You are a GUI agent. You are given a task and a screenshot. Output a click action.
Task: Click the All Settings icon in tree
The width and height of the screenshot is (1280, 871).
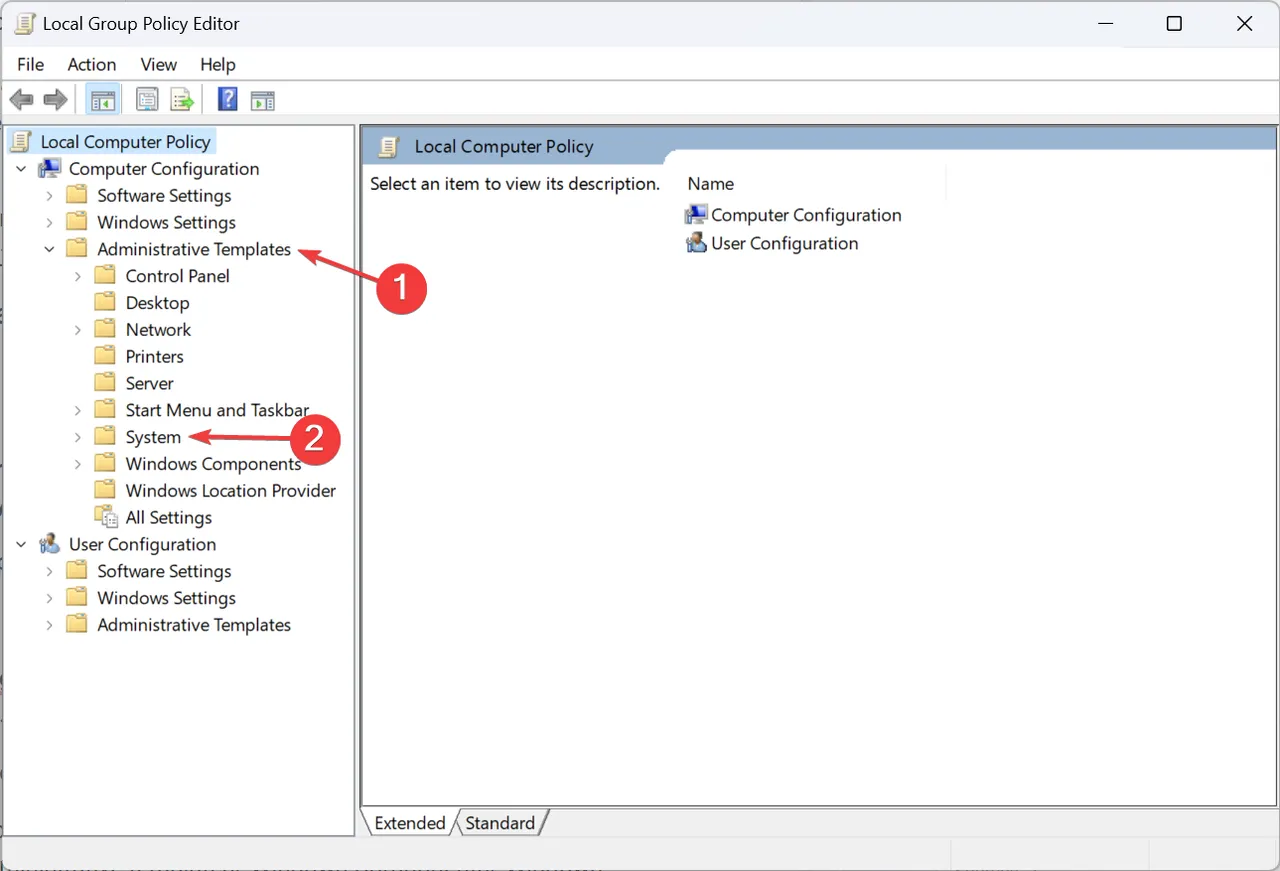[106, 517]
